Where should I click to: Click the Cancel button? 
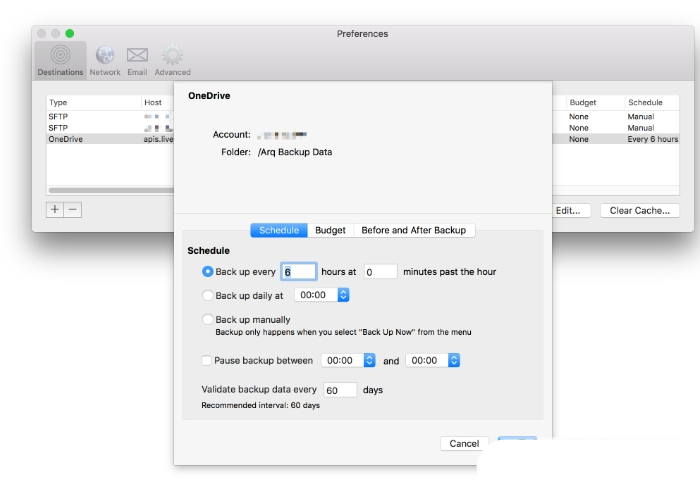pyautogui.click(x=464, y=443)
